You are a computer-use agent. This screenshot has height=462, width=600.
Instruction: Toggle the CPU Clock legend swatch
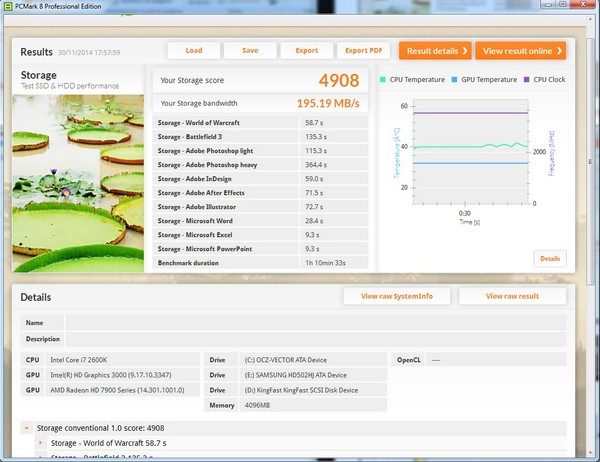coord(527,80)
